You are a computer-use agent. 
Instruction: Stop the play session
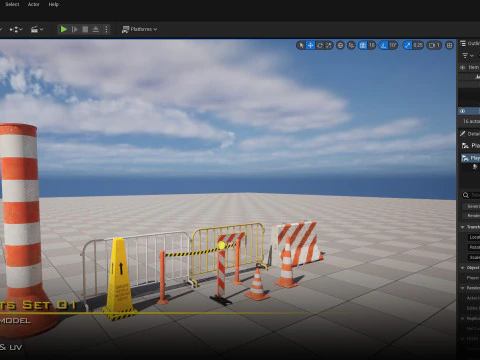coord(85,29)
